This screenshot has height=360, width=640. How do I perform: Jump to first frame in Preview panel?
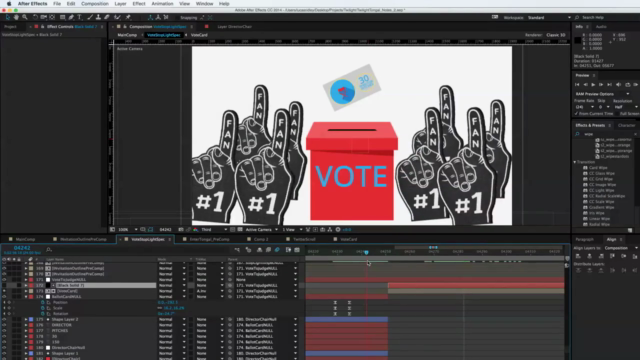577,84
